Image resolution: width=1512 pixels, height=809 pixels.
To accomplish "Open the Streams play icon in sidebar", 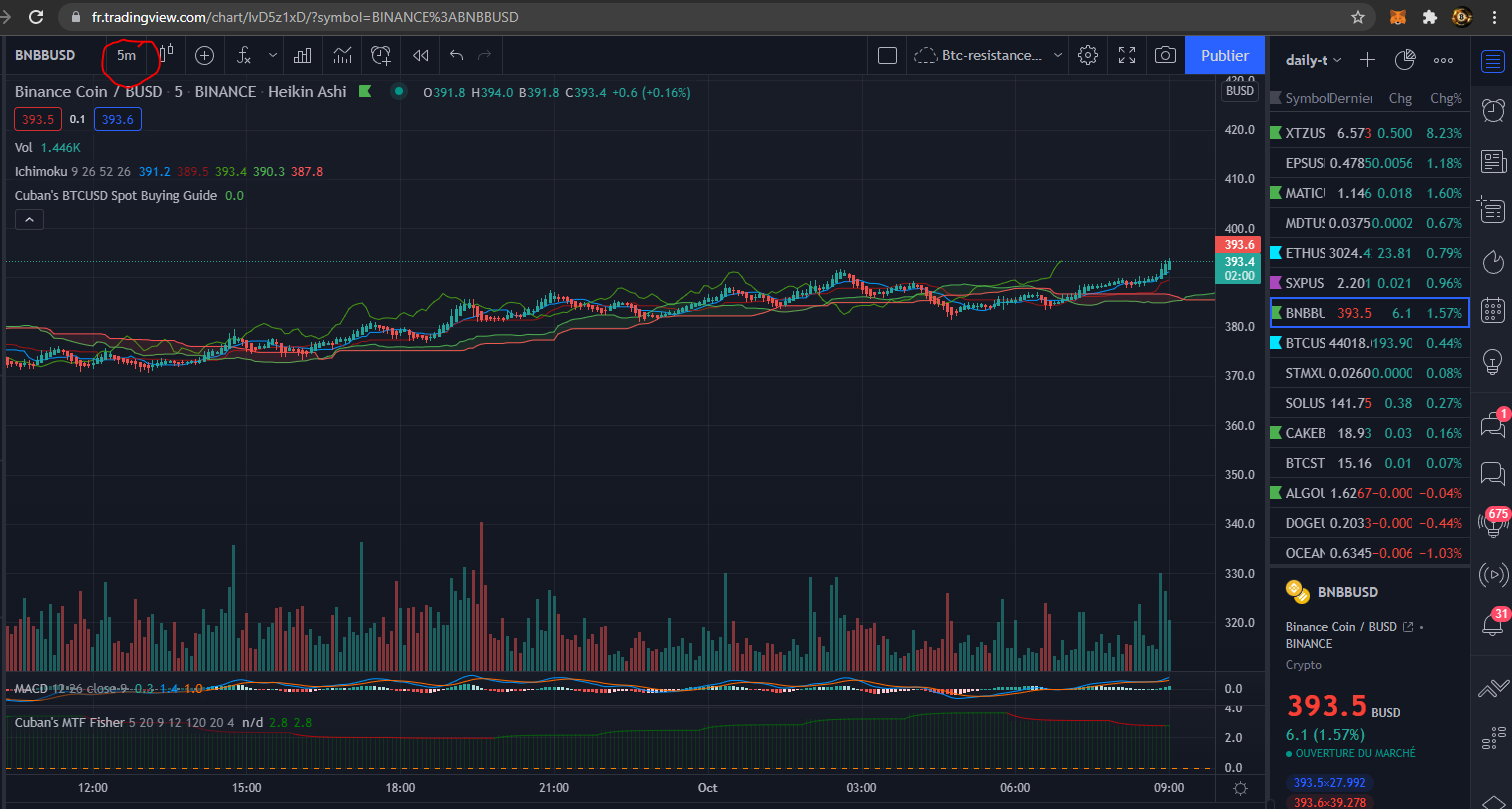I will point(1492,574).
